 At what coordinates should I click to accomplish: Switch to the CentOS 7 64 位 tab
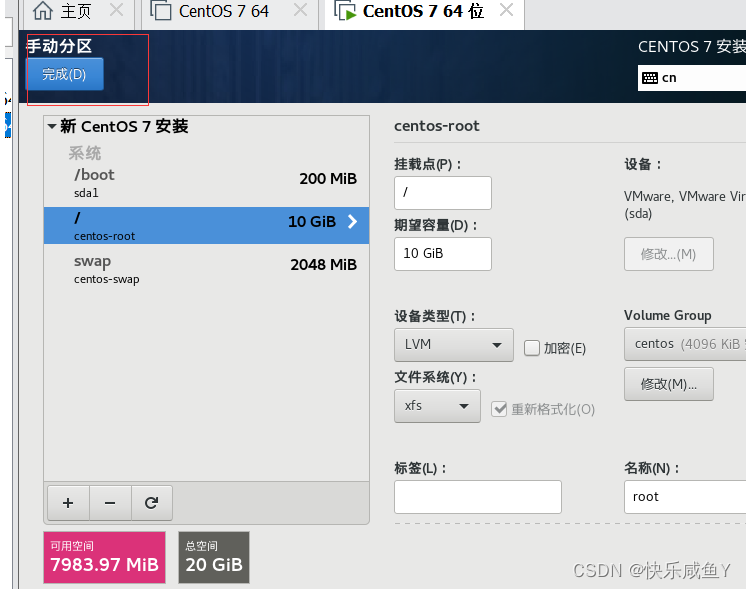pyautogui.click(x=423, y=11)
